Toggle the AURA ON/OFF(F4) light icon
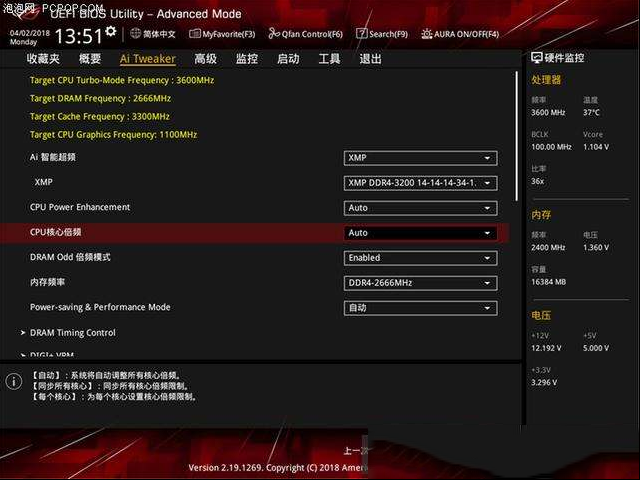This screenshot has height=480, width=640. point(427,34)
